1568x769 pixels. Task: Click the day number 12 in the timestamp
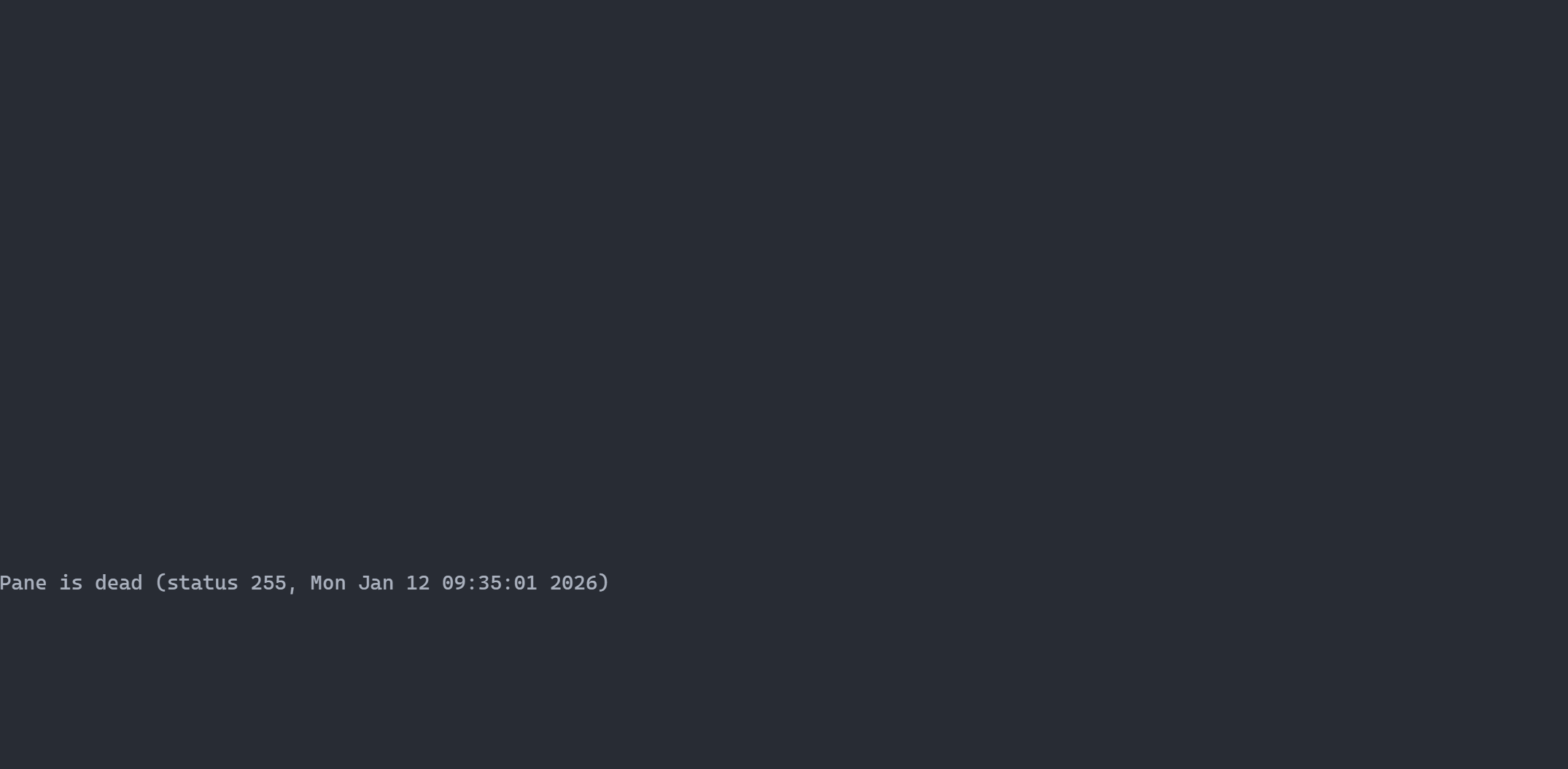tap(418, 583)
